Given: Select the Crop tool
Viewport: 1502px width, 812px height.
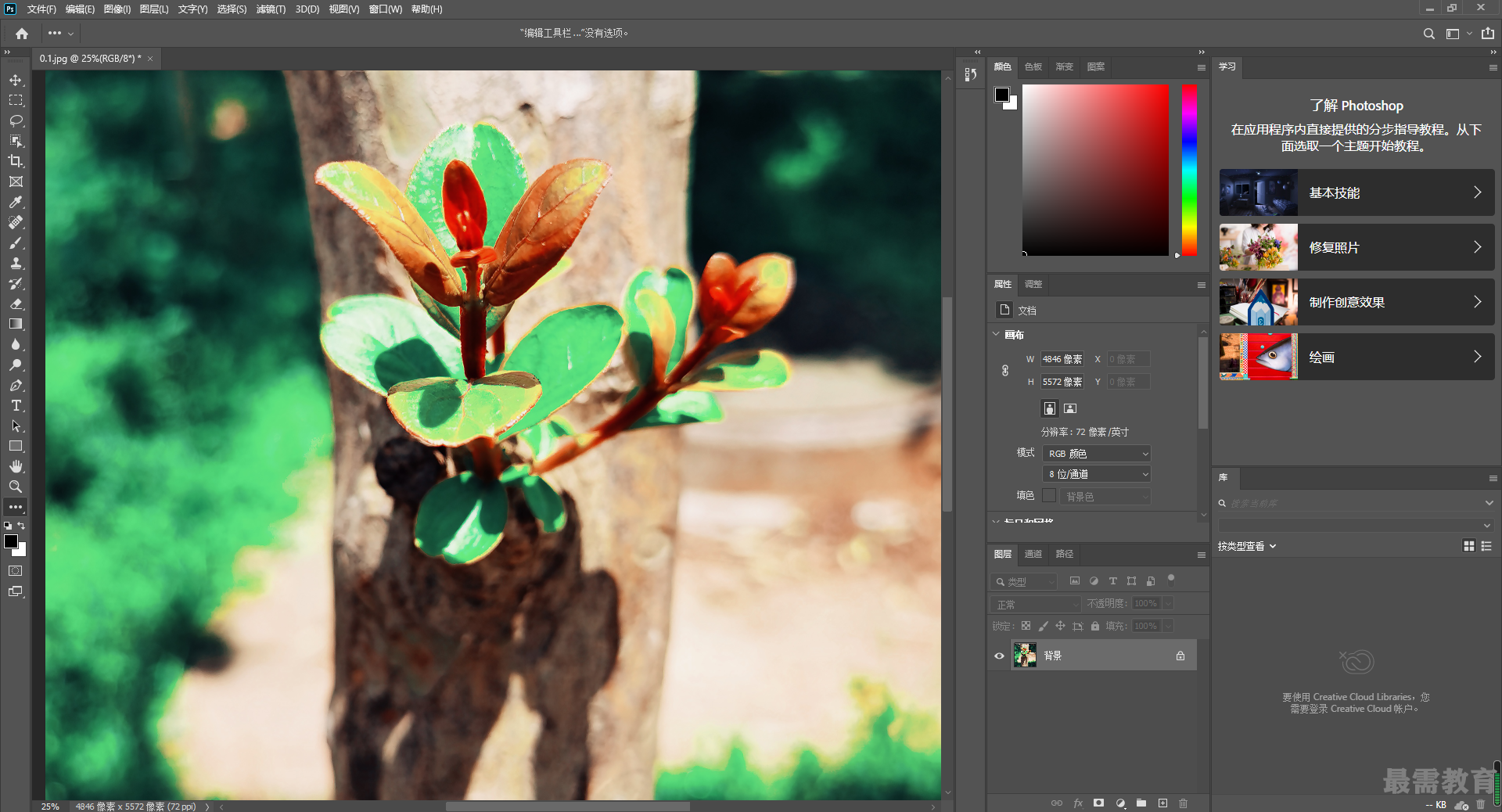Looking at the screenshot, I should [16, 161].
